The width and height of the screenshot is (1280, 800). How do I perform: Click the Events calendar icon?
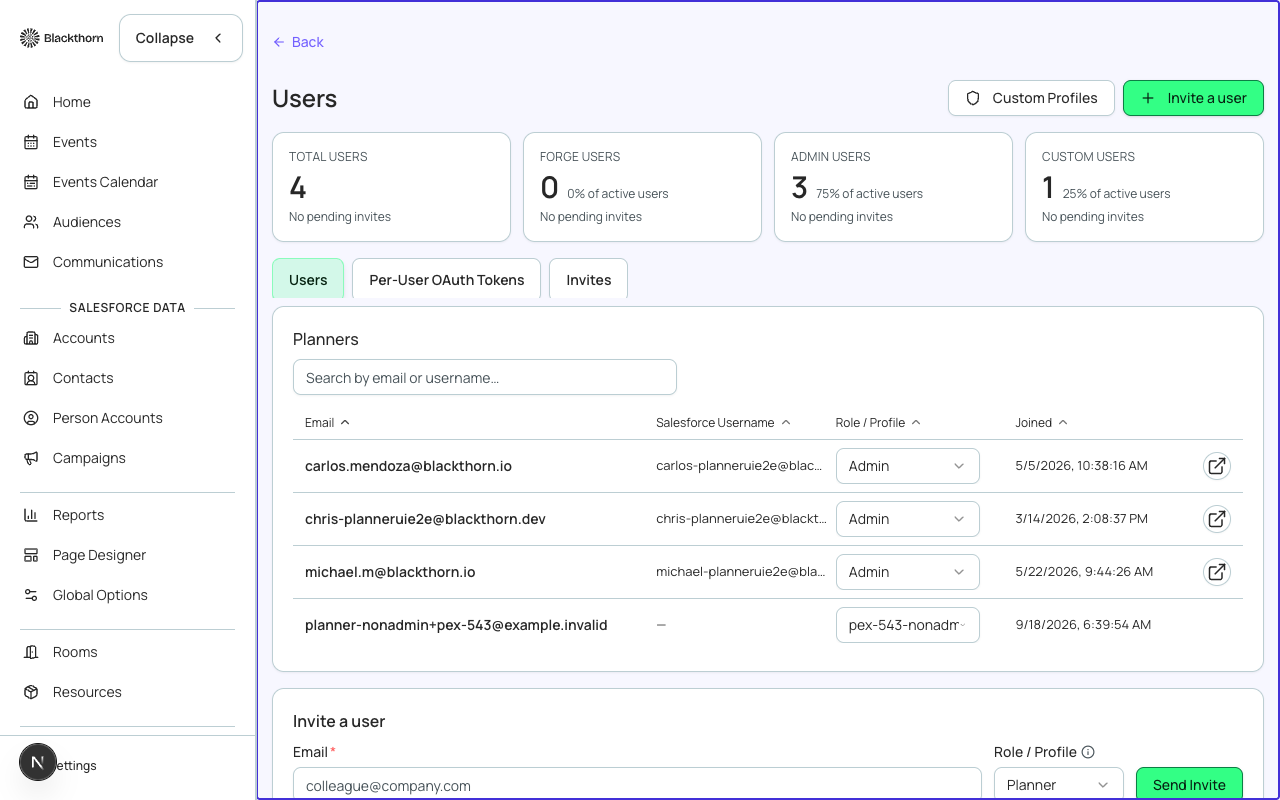tap(31, 142)
